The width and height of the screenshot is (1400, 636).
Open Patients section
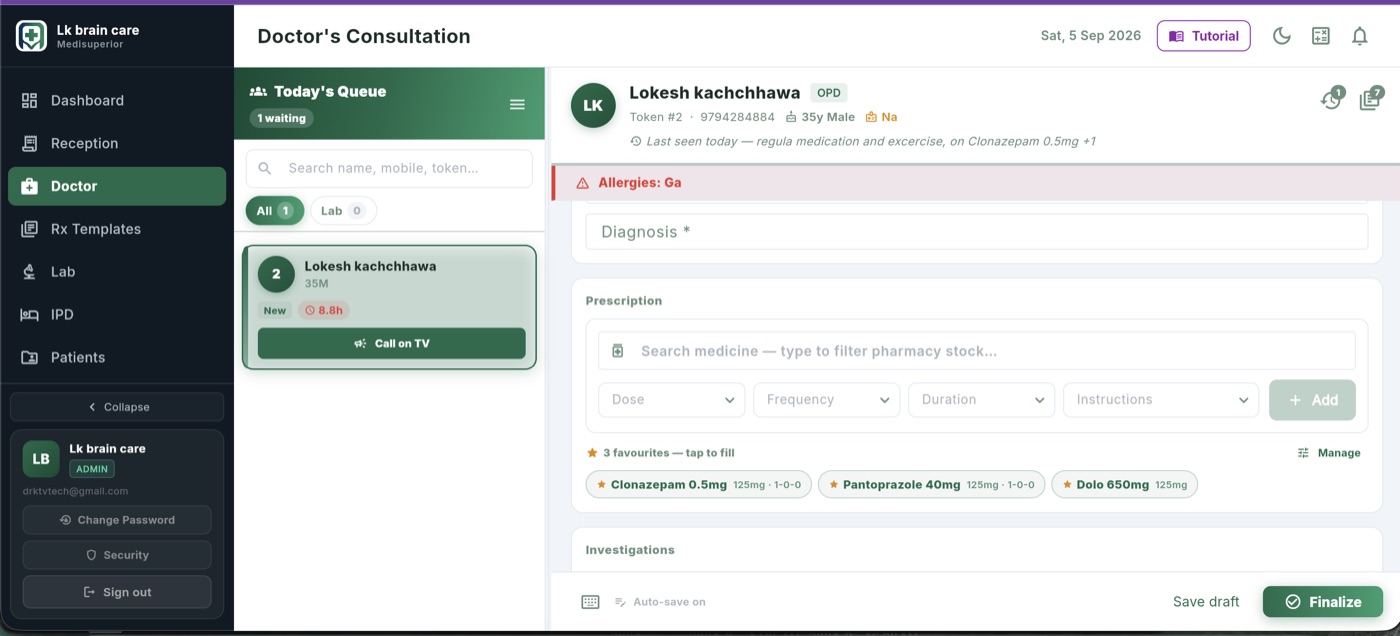[117, 357]
